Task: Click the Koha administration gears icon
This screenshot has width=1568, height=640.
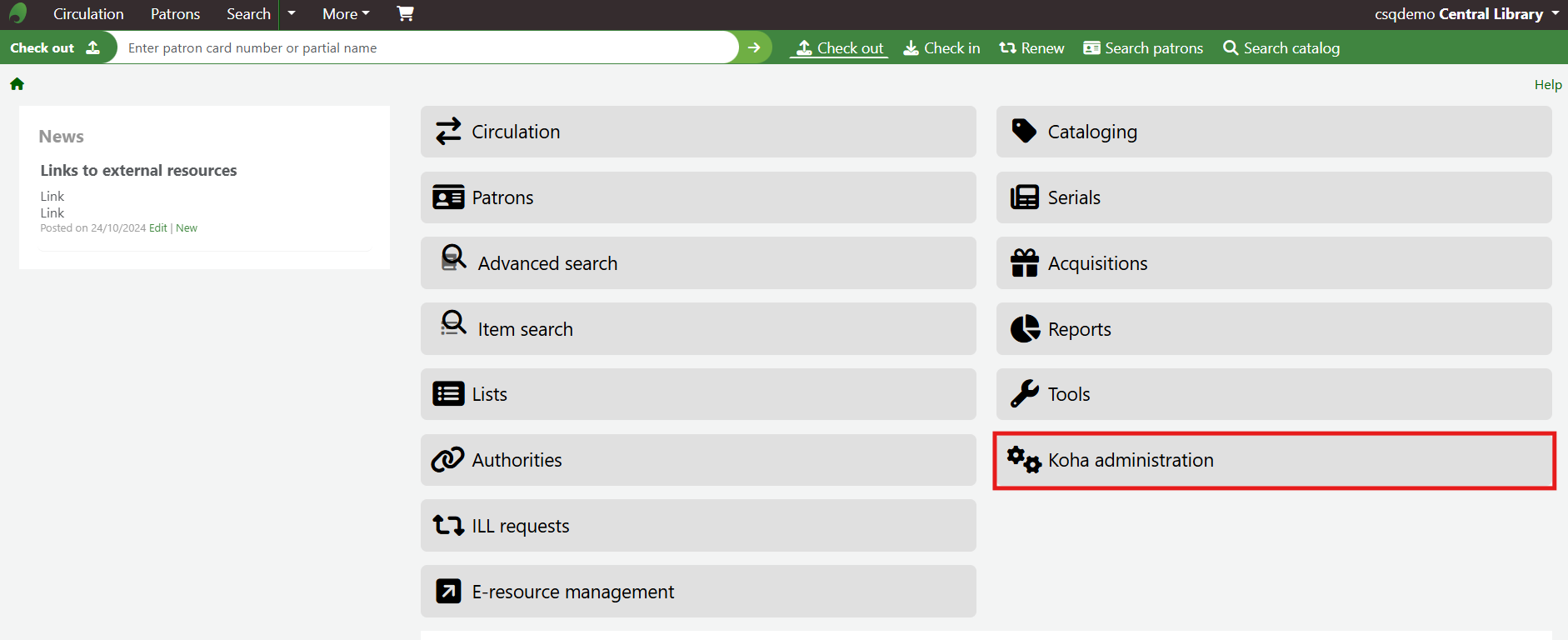Action: point(1024,460)
